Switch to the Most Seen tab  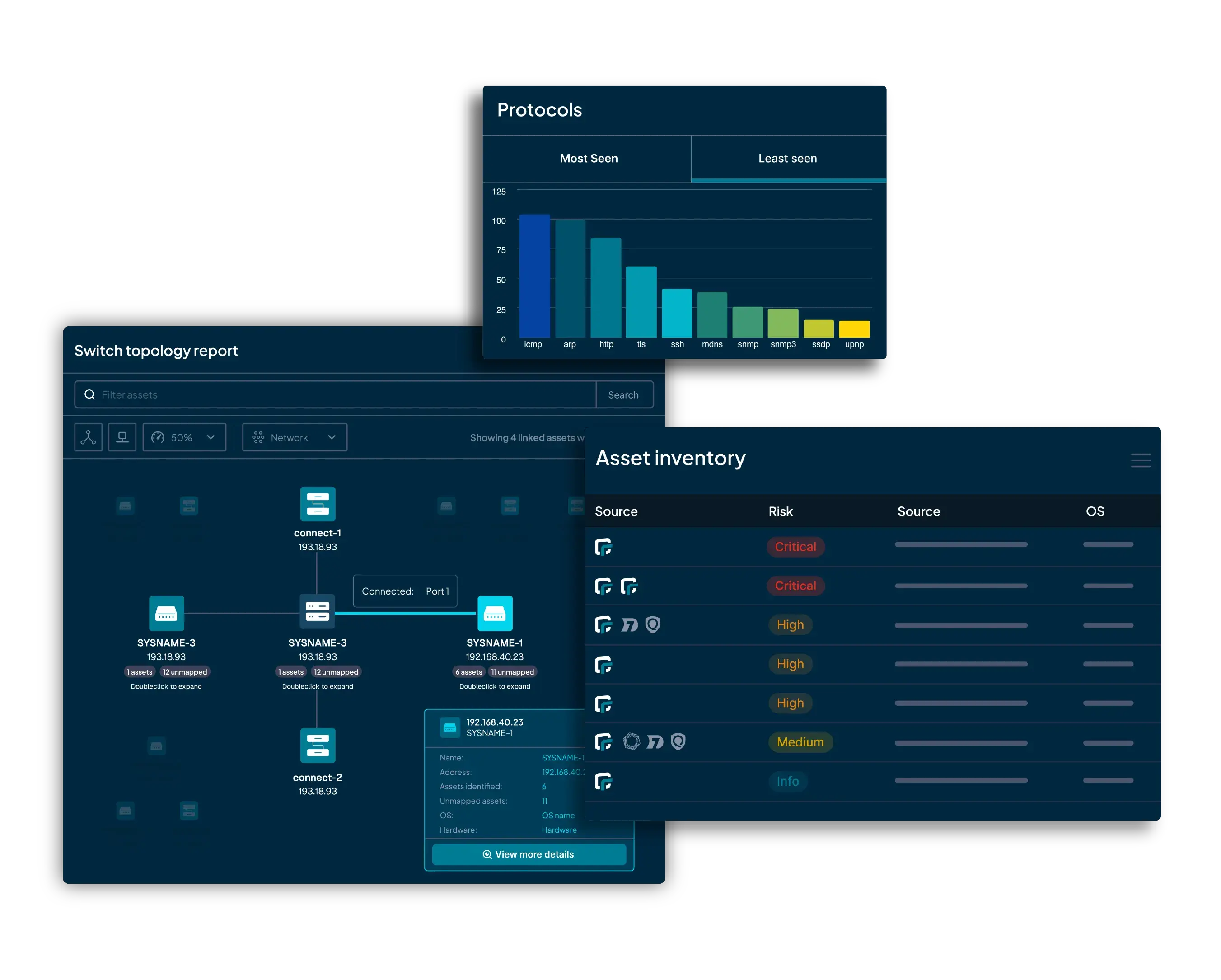589,159
